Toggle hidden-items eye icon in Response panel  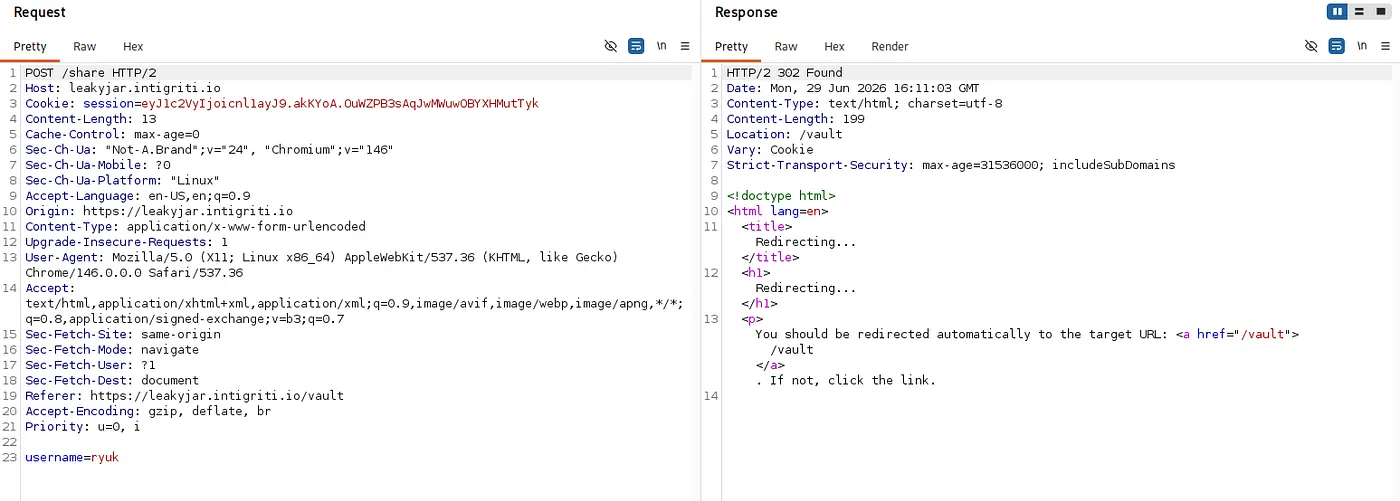[x=1312, y=46]
